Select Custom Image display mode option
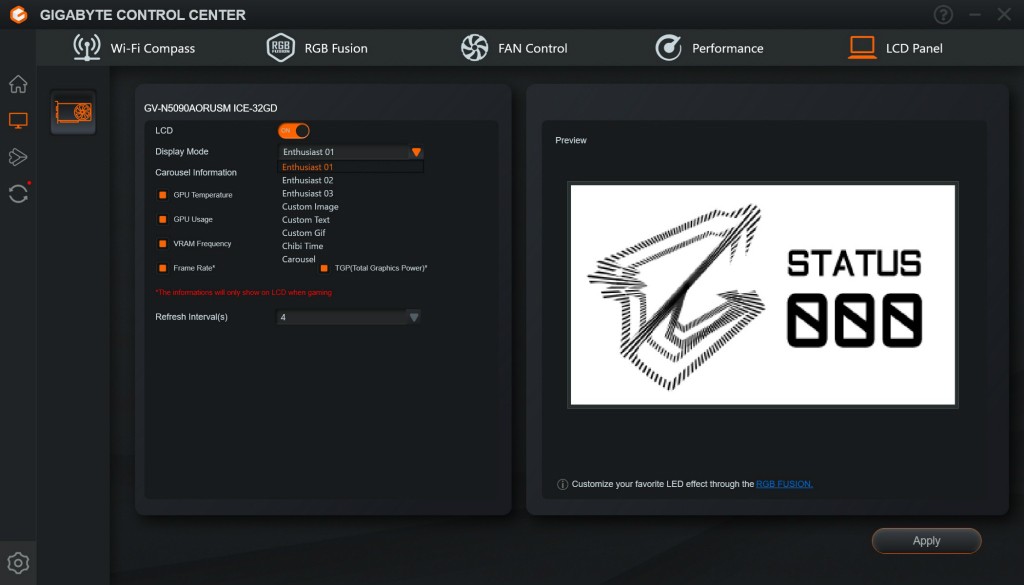The image size is (1024, 585). point(310,207)
